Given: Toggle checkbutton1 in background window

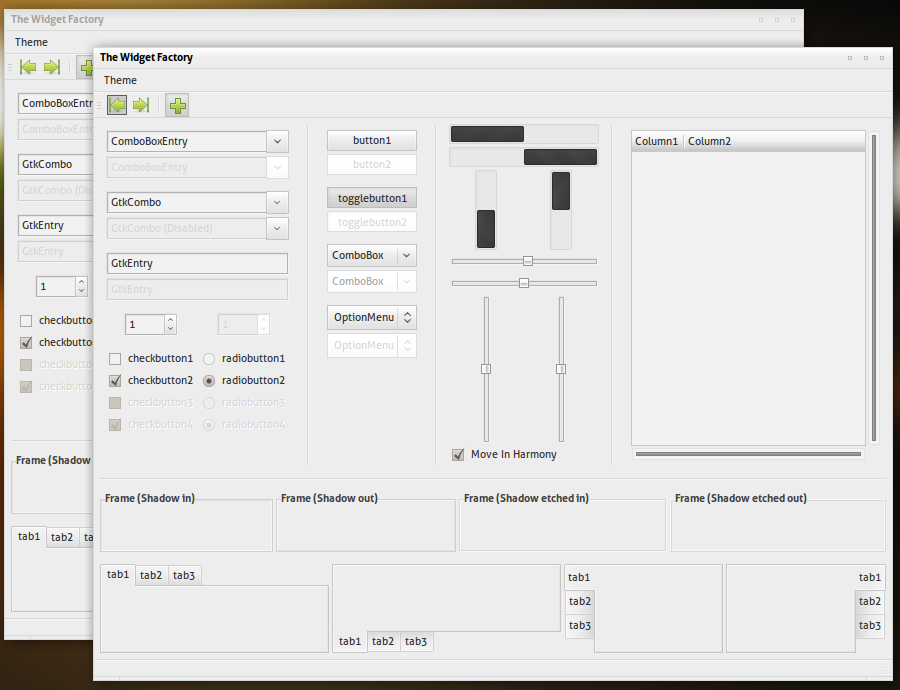Looking at the screenshot, I should tap(26, 321).
